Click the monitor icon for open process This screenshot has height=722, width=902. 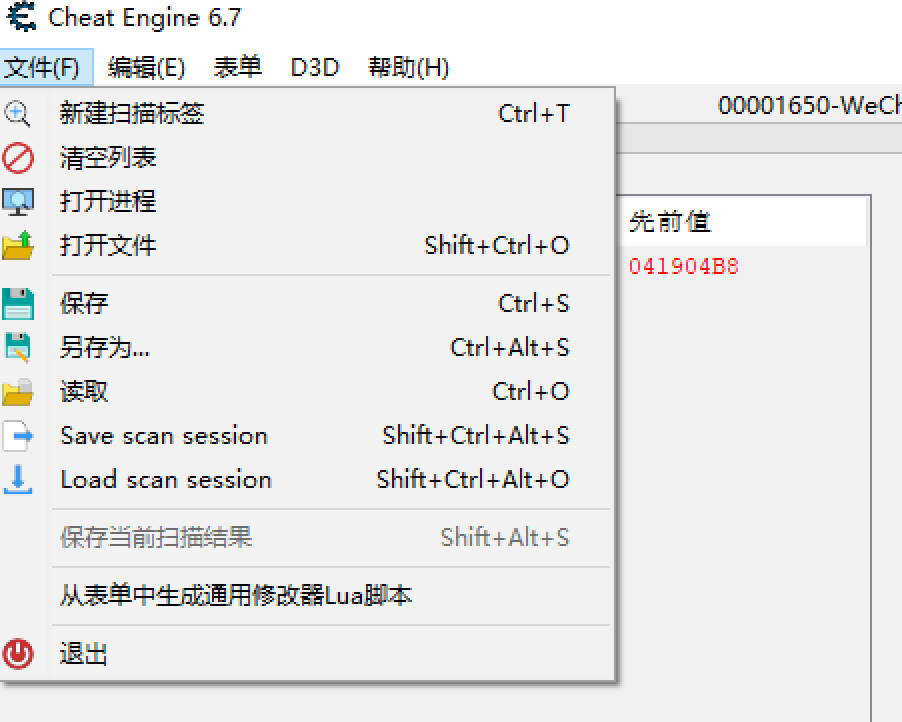[x=18, y=202]
